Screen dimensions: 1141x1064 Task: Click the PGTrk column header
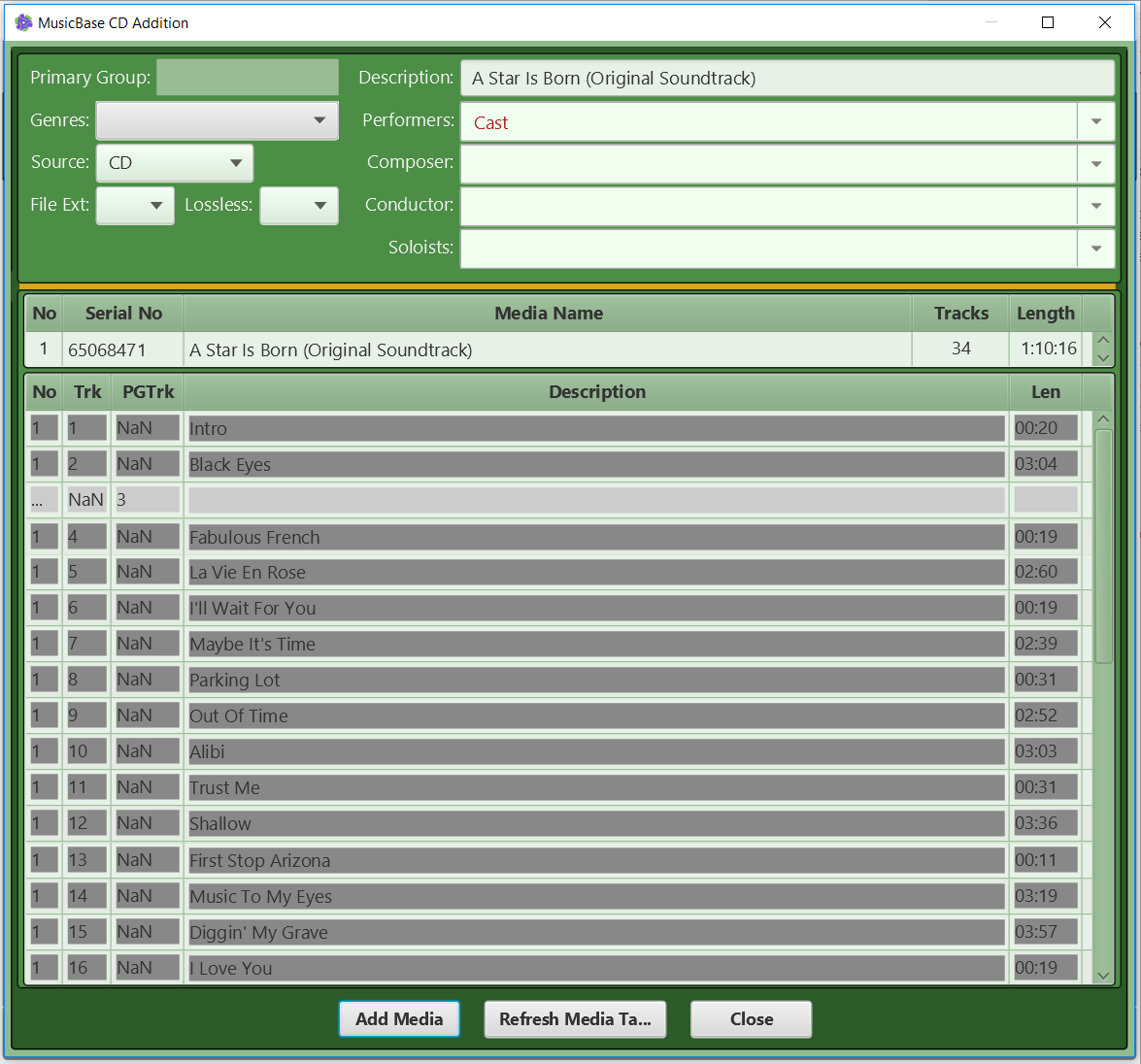tap(148, 392)
